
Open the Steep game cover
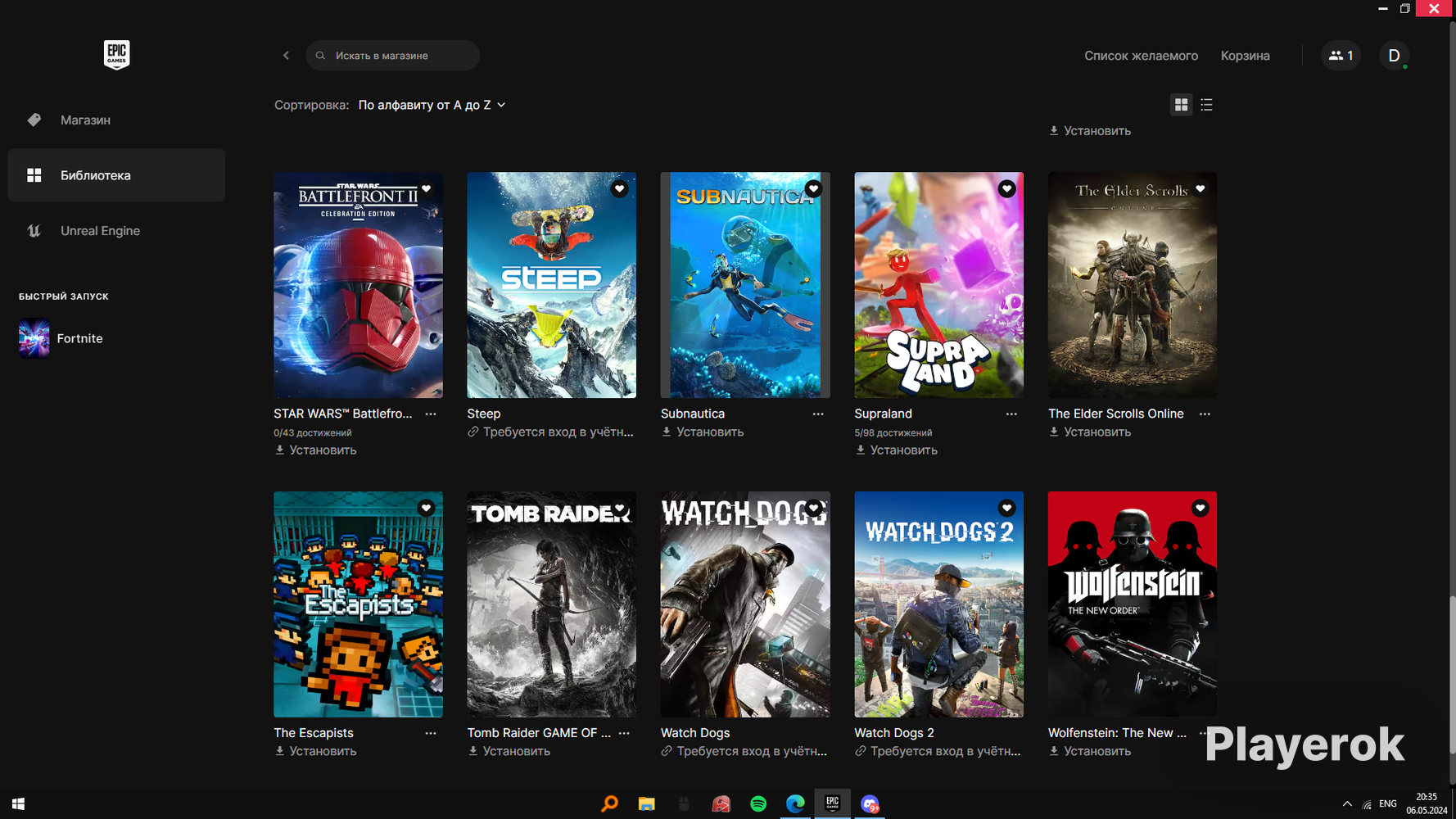pyautogui.click(x=551, y=285)
